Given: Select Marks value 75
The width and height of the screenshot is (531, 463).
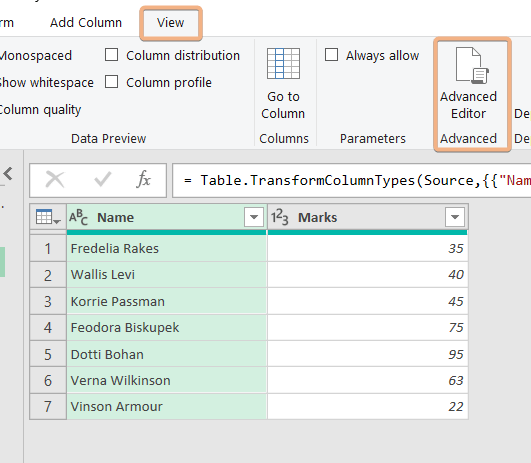Looking at the screenshot, I should 367,328.
